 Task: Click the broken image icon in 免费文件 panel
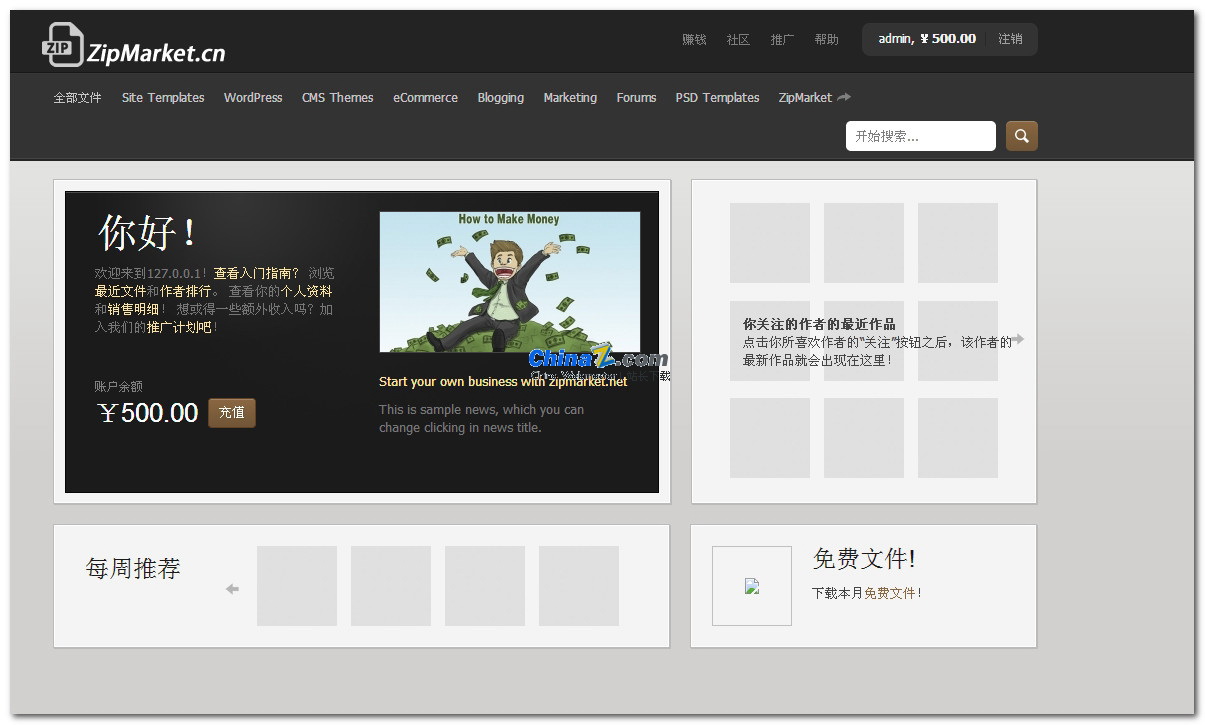tap(751, 586)
